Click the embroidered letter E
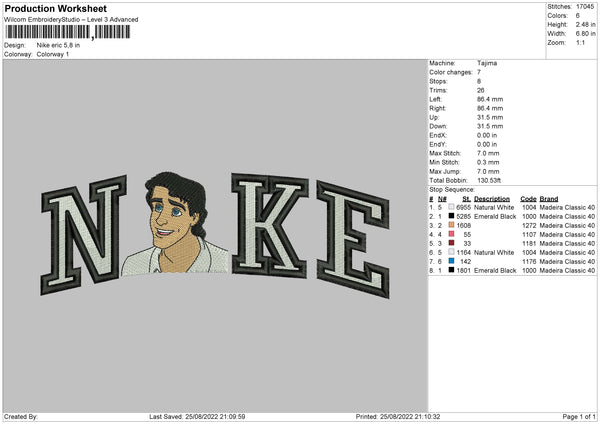Viewport: 600px width, 424px height. click(353, 240)
